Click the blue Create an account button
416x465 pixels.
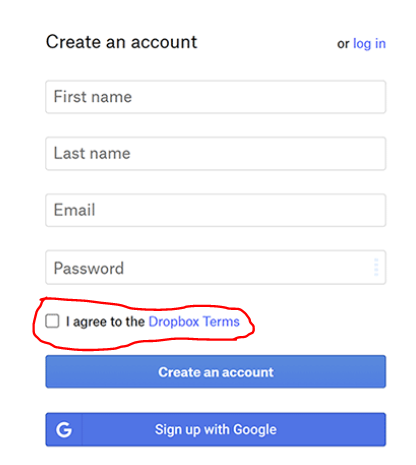pyautogui.click(x=216, y=372)
